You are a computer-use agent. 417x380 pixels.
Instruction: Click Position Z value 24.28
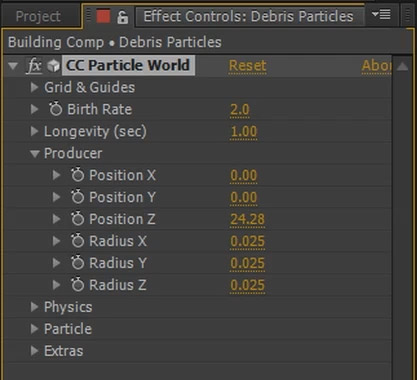click(x=247, y=220)
